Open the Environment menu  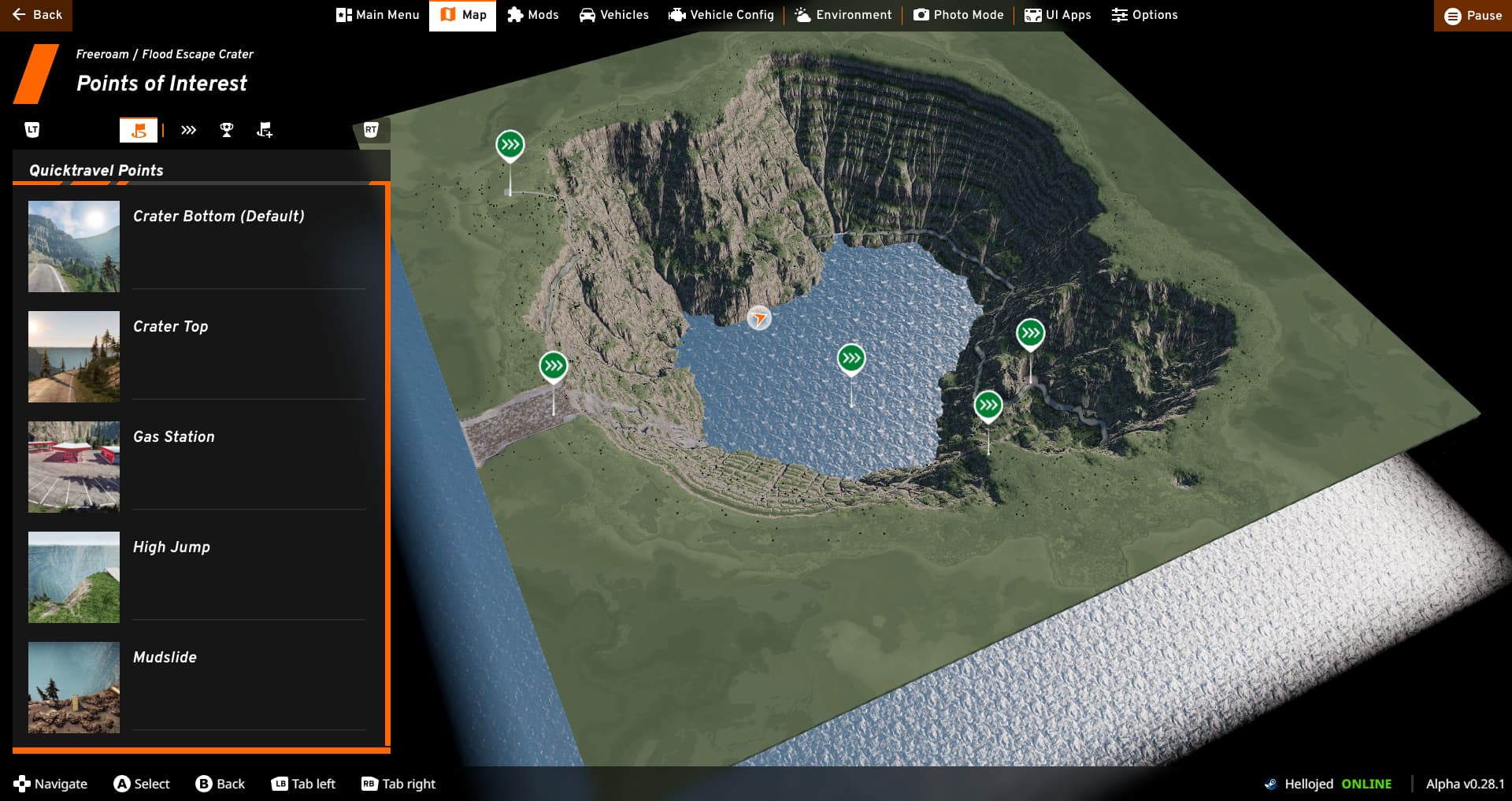(843, 15)
